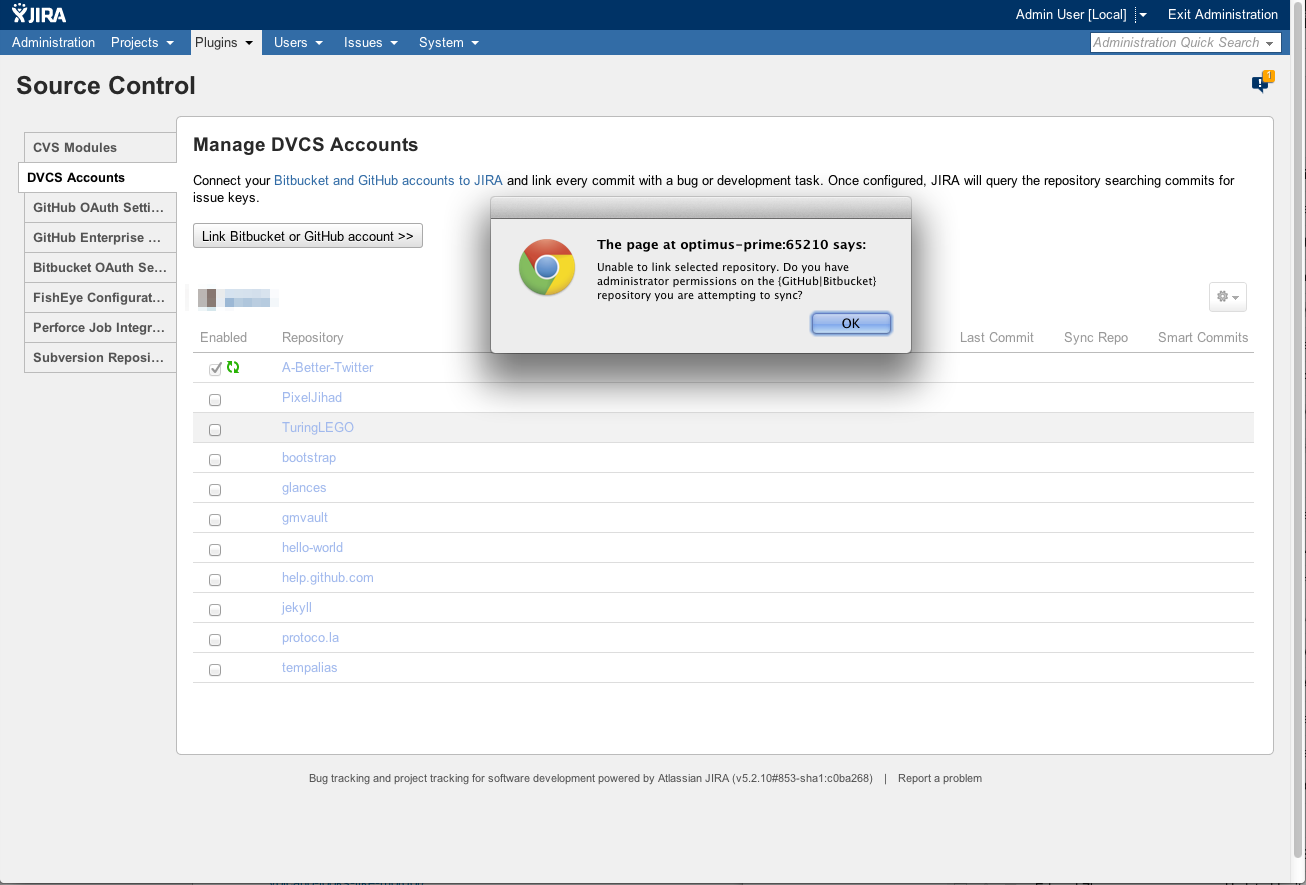
Task: Enable the gmvault repository checkbox
Action: coord(215,519)
